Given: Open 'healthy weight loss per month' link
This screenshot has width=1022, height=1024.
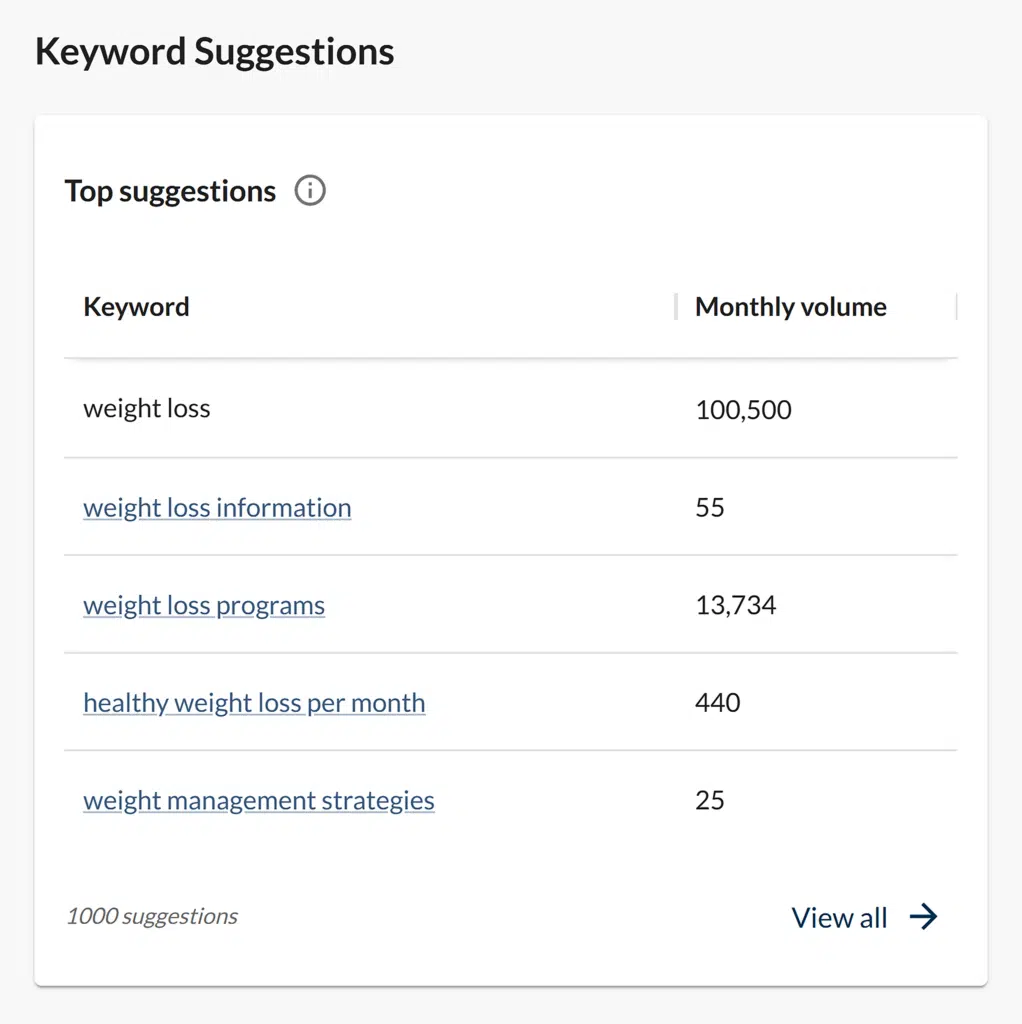Looking at the screenshot, I should click(254, 703).
